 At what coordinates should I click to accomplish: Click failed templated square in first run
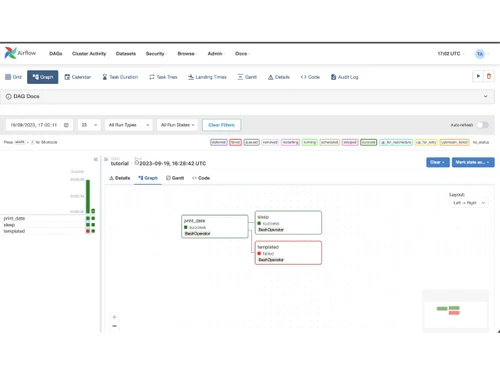(88, 231)
